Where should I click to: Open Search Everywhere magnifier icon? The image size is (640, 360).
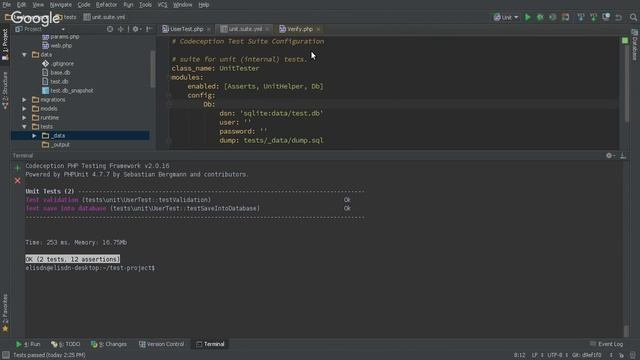point(633,17)
